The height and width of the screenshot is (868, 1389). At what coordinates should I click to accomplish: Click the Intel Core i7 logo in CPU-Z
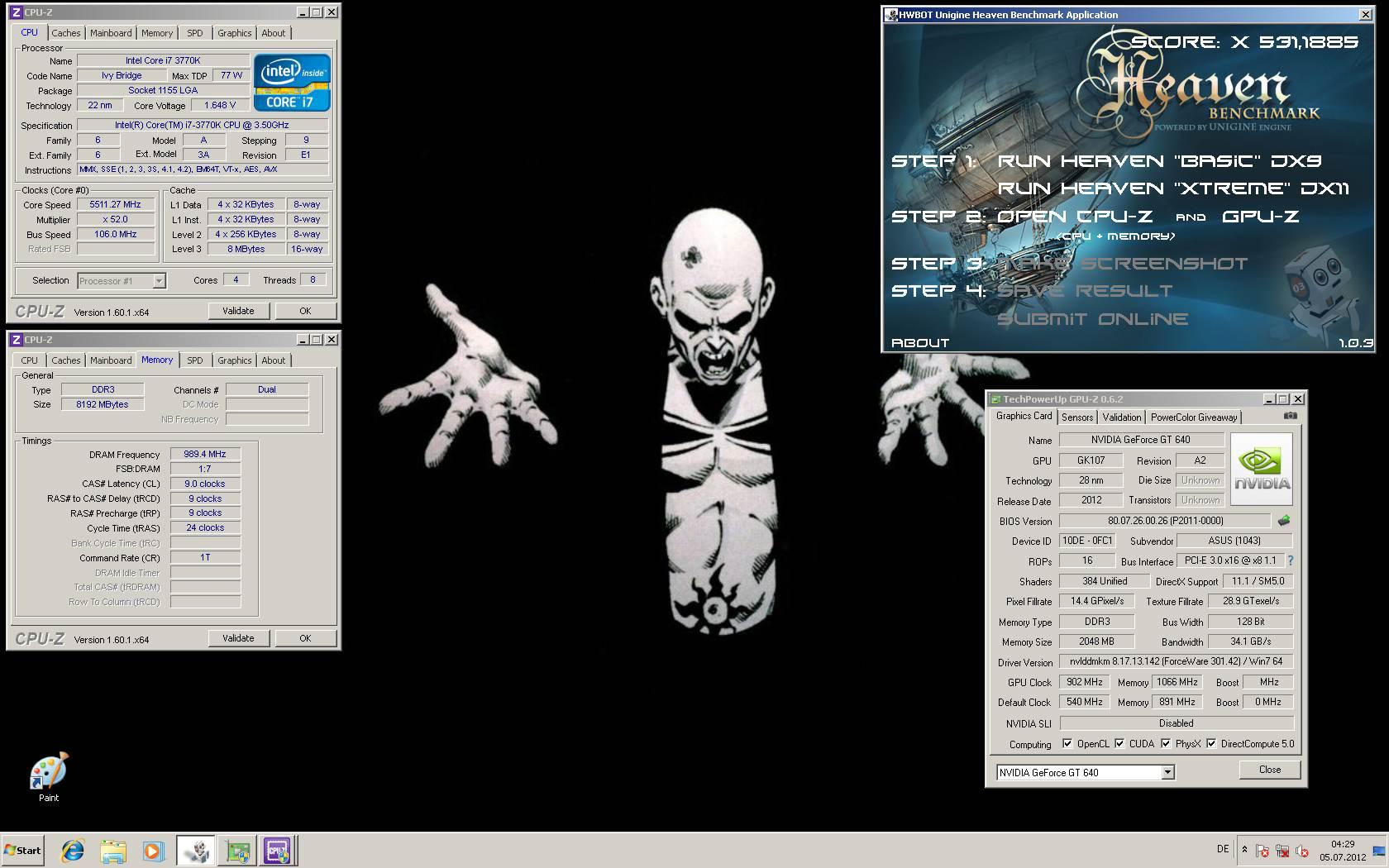(x=292, y=83)
